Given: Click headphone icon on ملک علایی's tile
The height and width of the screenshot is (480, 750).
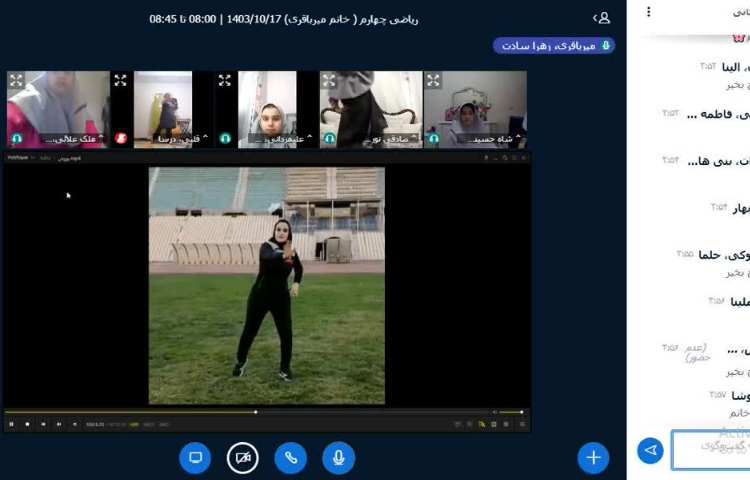Looking at the screenshot, I should (17, 139).
